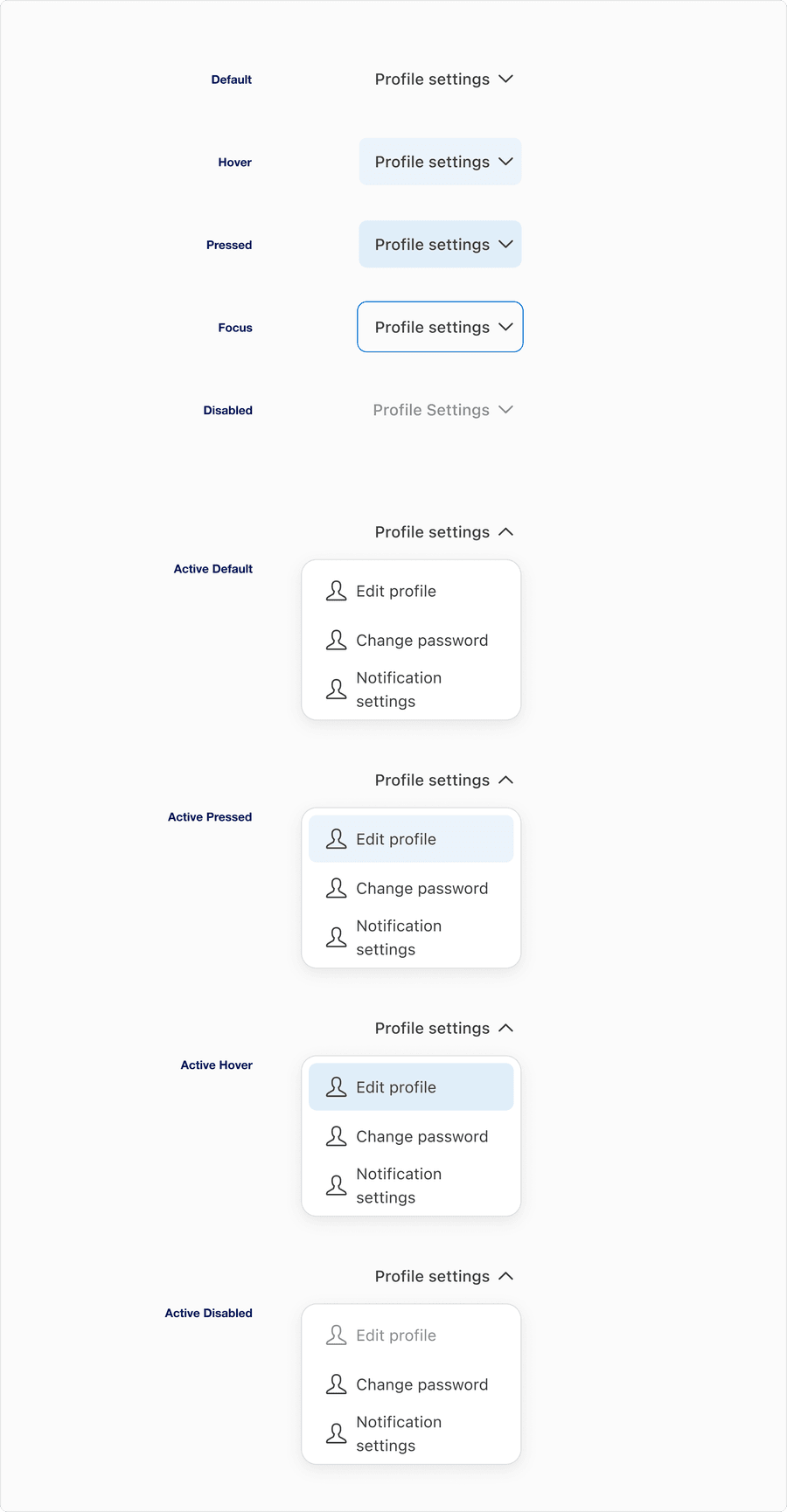Click the focused Profile settings button with blue outline
This screenshot has height=1512, width=787.
point(440,327)
